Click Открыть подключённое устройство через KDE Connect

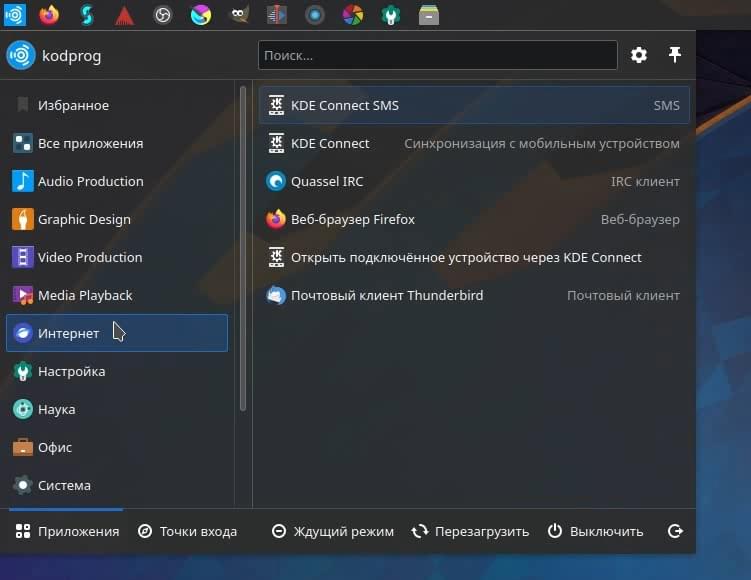click(474, 257)
